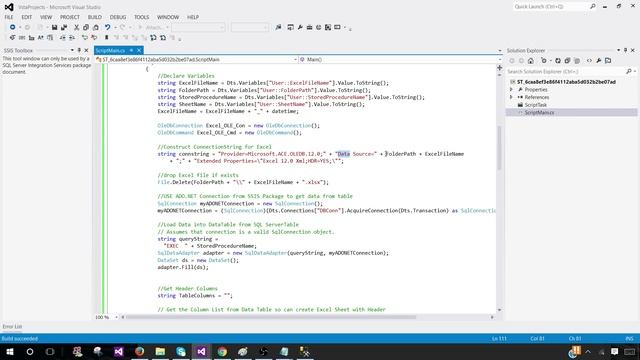Click the "Build succeeded" status bar text

pos(20,339)
